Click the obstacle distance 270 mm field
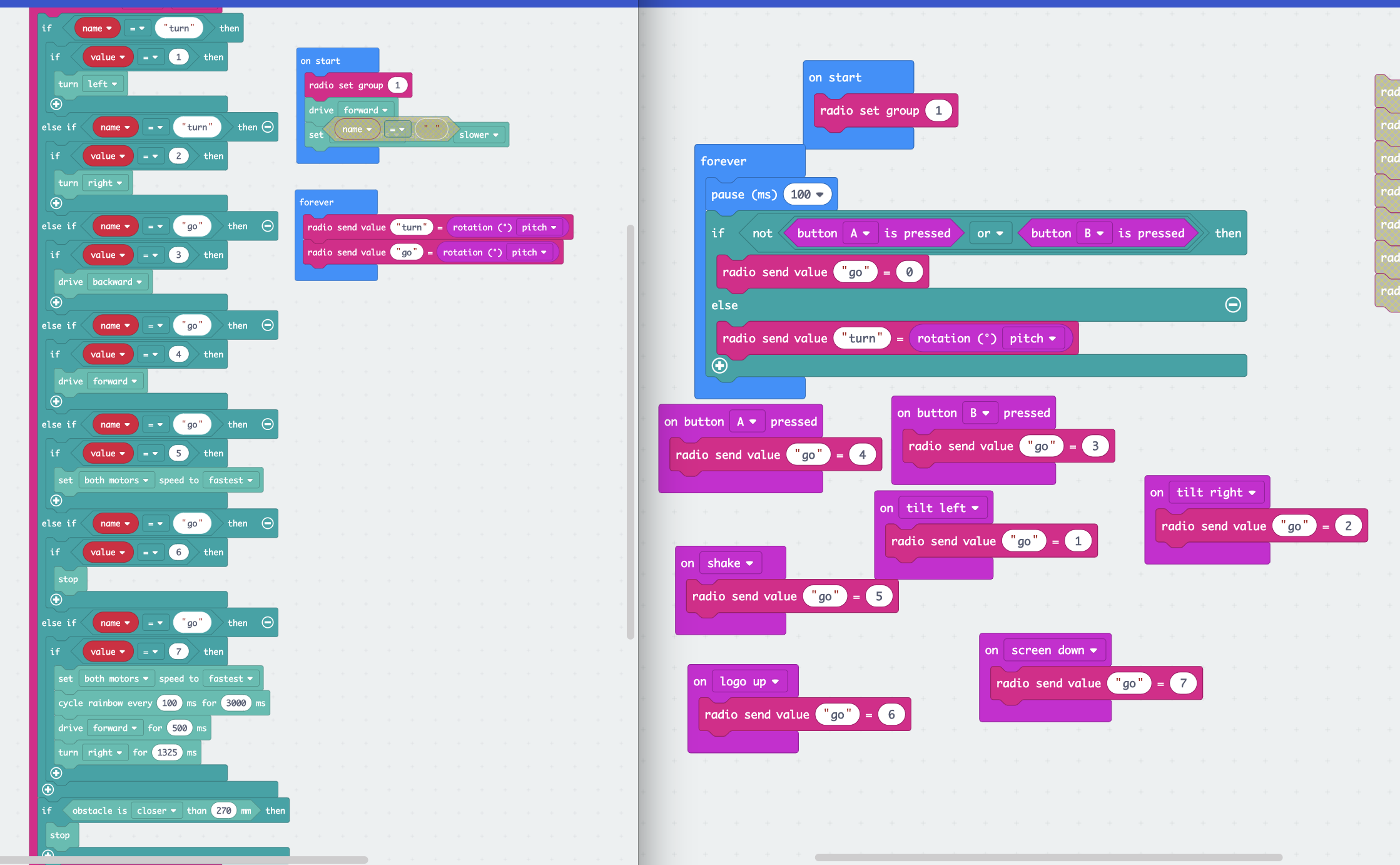 click(224, 811)
